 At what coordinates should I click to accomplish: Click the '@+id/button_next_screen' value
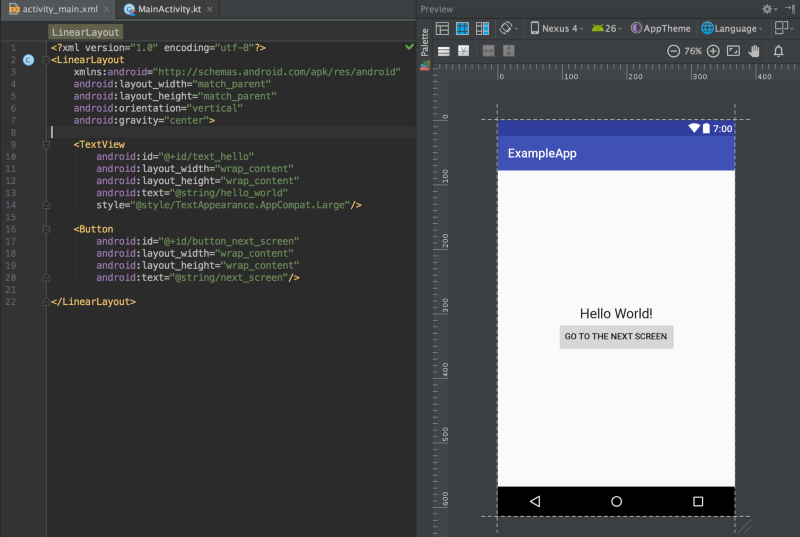tap(229, 241)
